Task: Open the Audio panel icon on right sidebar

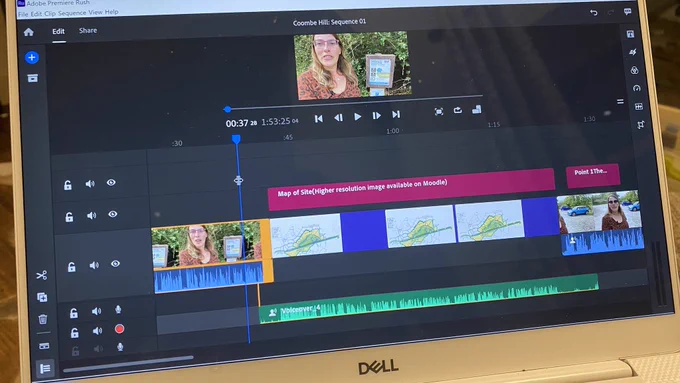Action: coord(639,107)
